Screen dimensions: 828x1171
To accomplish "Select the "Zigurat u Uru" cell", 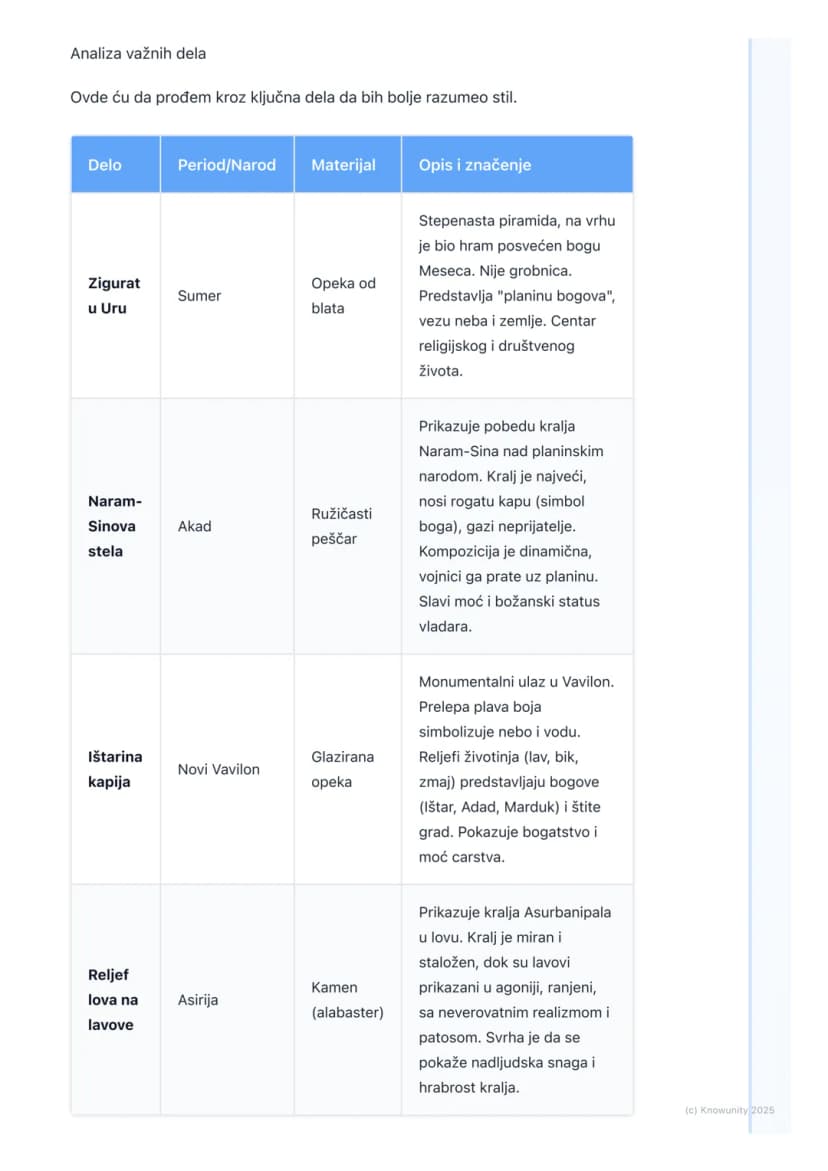I will [x=116, y=296].
